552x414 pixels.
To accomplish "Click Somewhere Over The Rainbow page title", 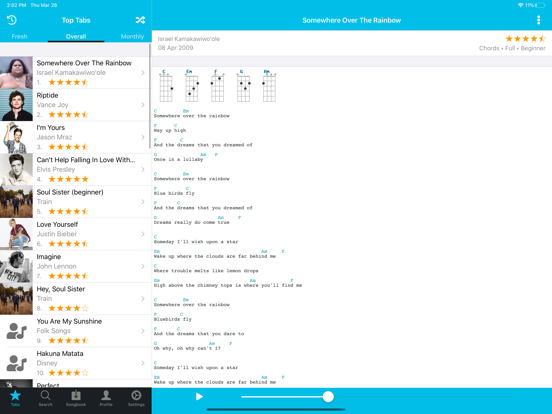I will (352, 20).
